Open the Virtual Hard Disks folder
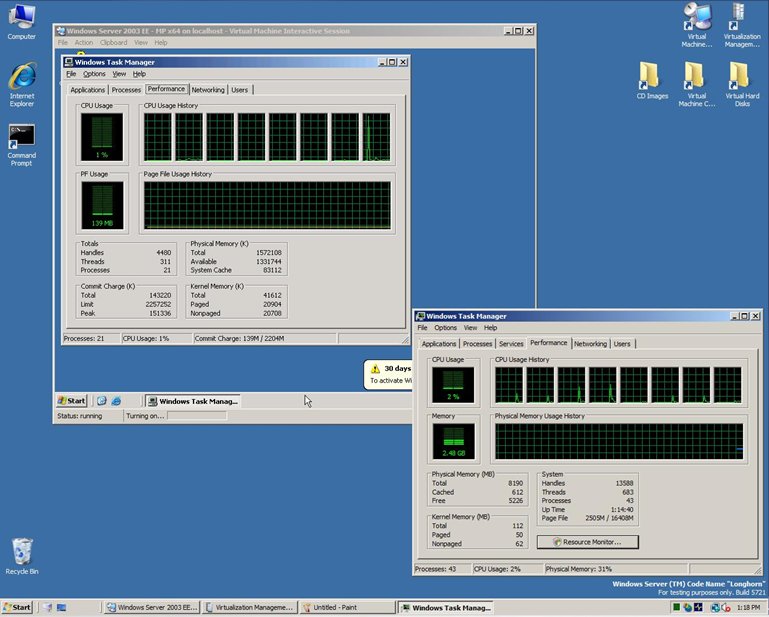This screenshot has height=617, width=769. click(742, 84)
